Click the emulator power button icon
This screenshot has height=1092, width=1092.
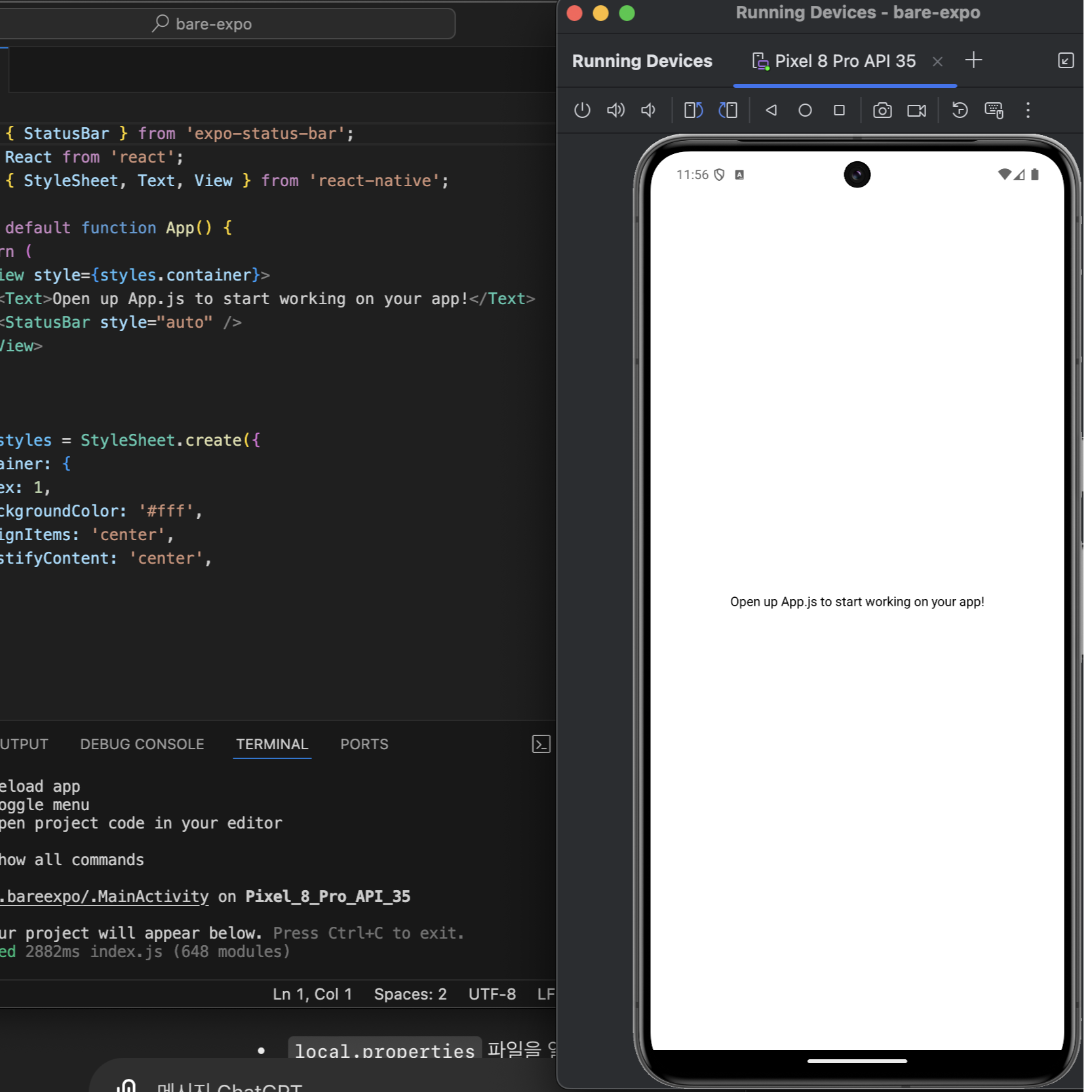tap(581, 110)
